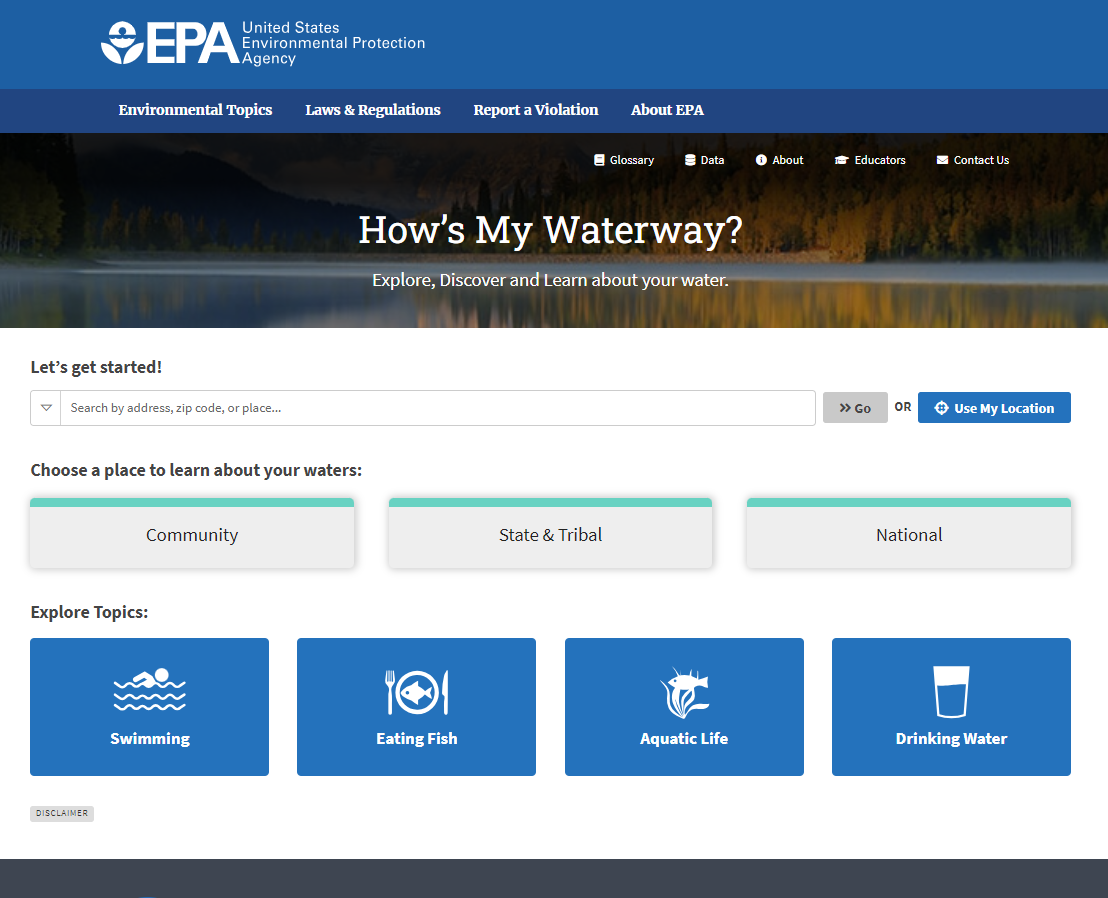The image size is (1108, 898).
Task: Click the fish and plant Aquatic Life icon
Action: 684,692
